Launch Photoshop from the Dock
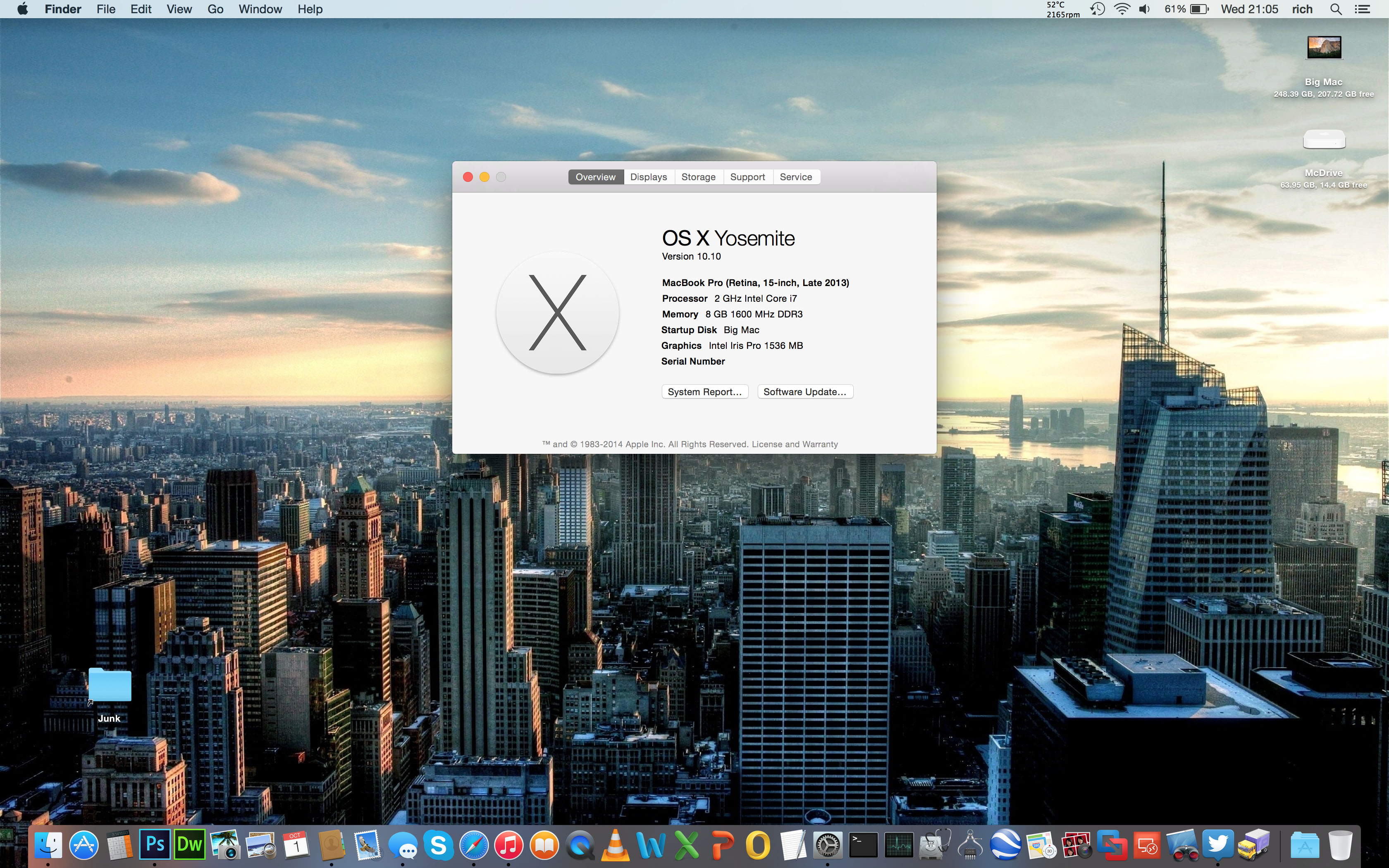Viewport: 1389px width, 868px height. 155,845
